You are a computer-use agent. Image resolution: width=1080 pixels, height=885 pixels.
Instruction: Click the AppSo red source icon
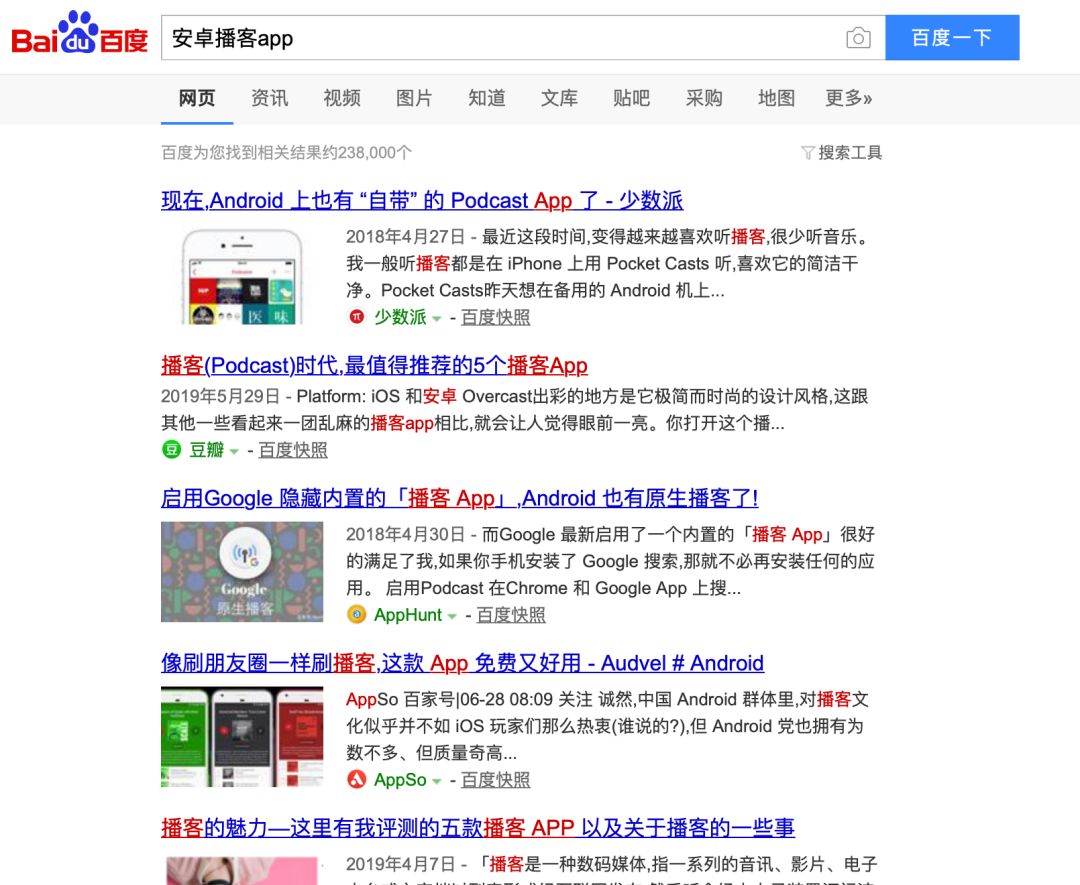click(356, 780)
